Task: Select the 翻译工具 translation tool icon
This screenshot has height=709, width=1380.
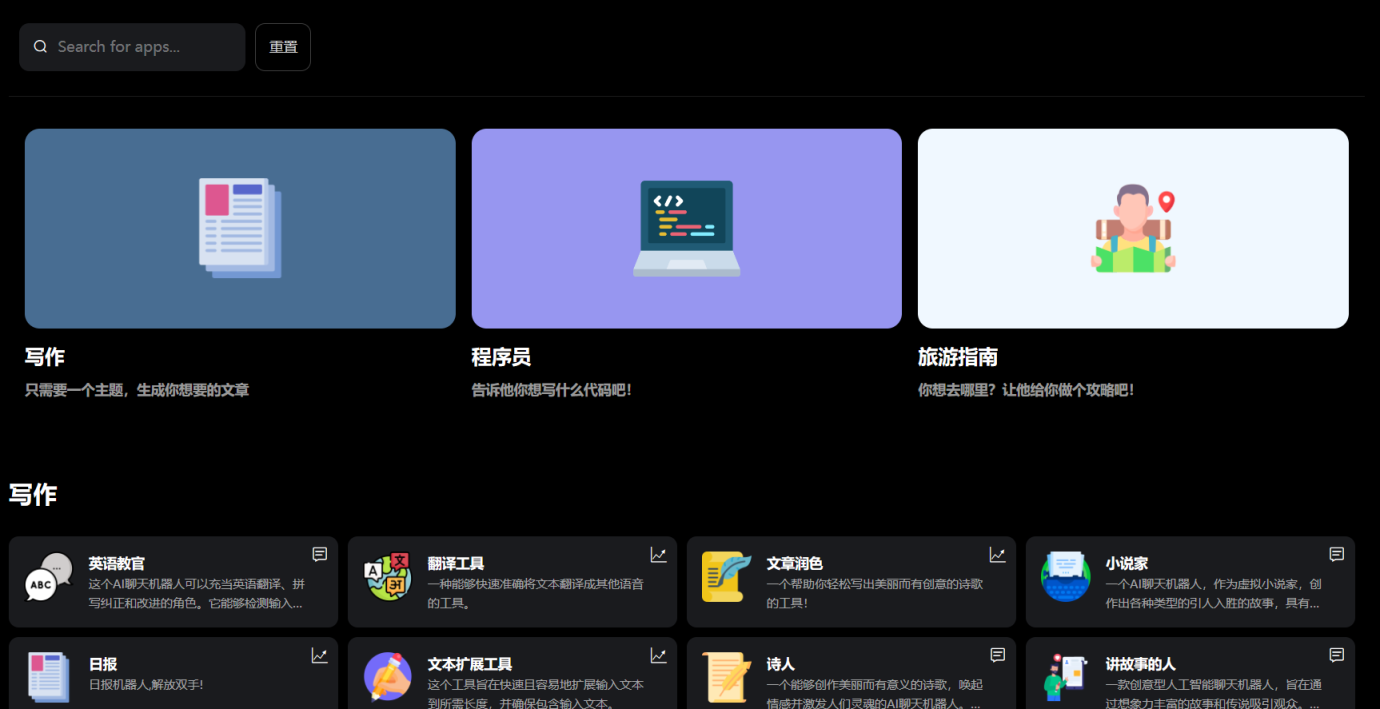Action: click(x=387, y=578)
